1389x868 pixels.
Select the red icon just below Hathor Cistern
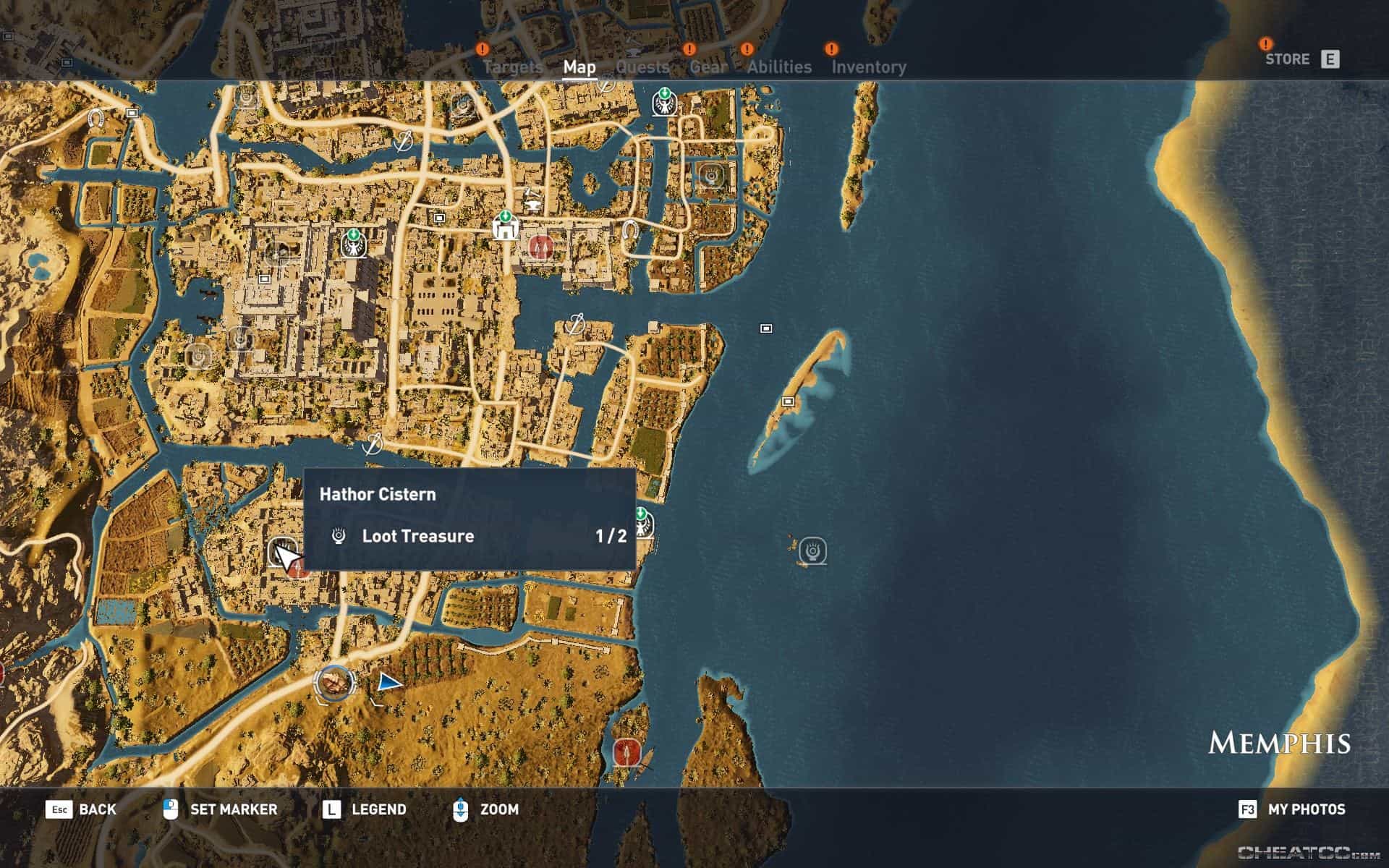[x=298, y=570]
